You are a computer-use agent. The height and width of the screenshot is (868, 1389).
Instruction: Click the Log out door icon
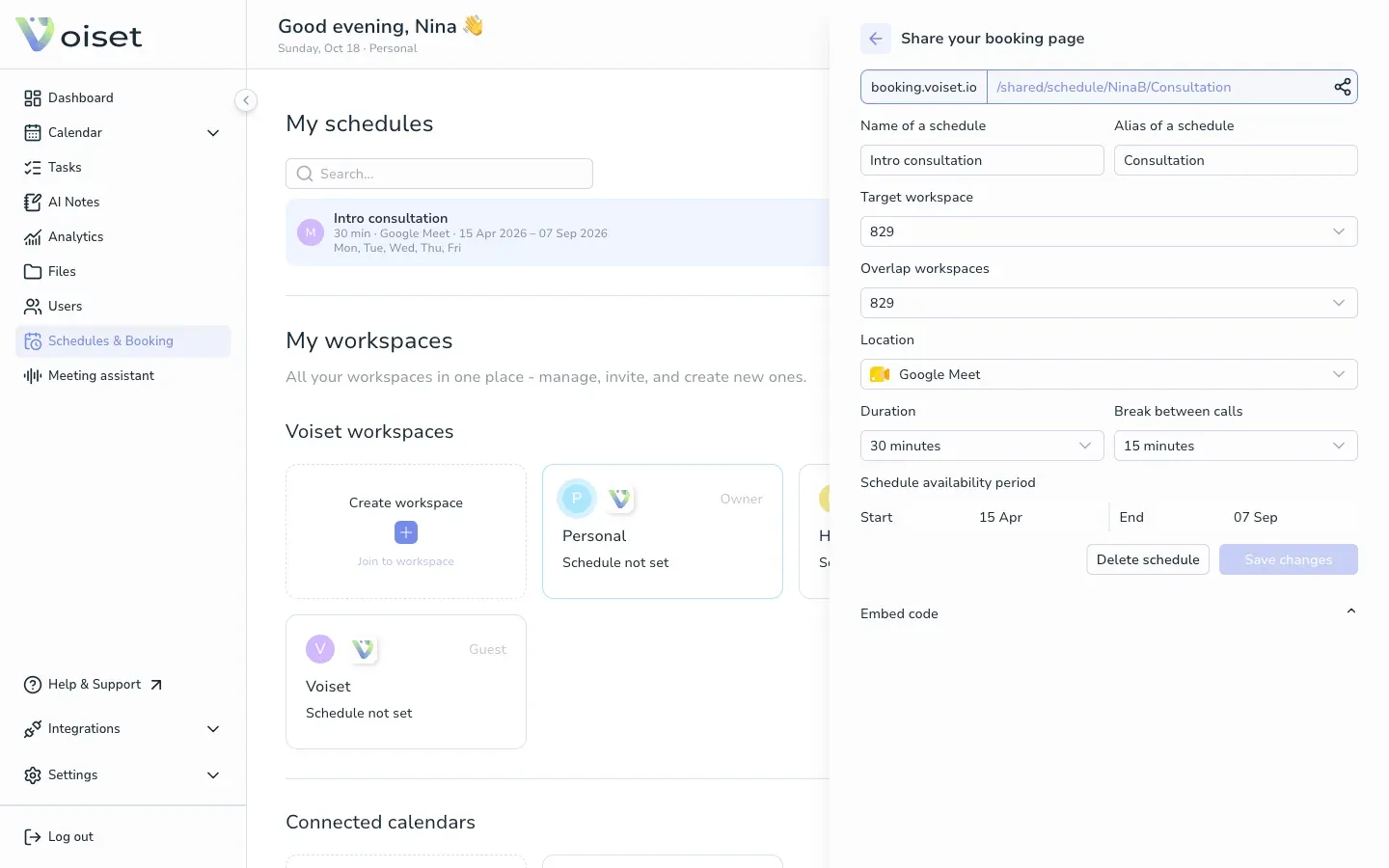click(33, 837)
